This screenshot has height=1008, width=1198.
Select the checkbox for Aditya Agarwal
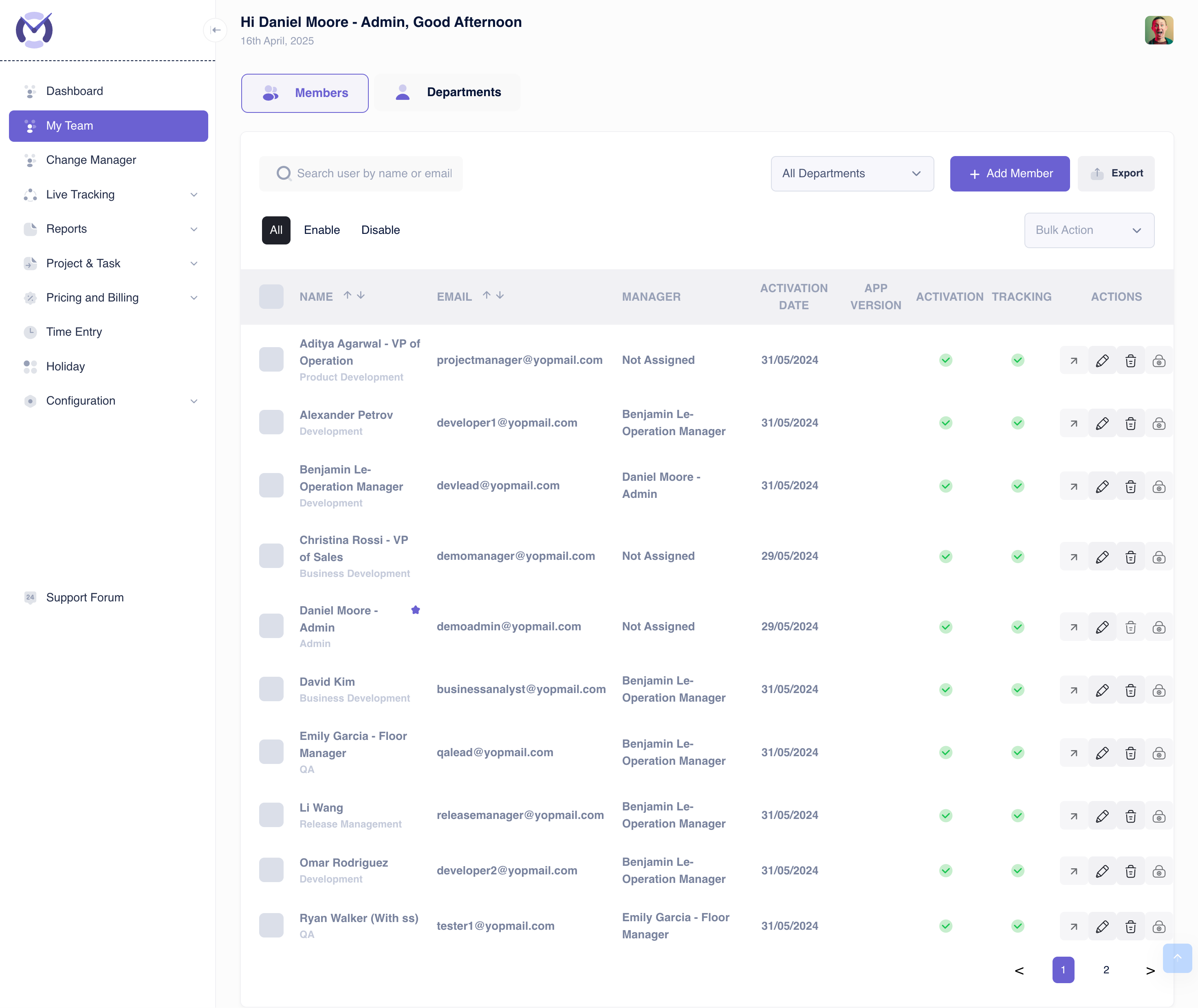[271, 359]
